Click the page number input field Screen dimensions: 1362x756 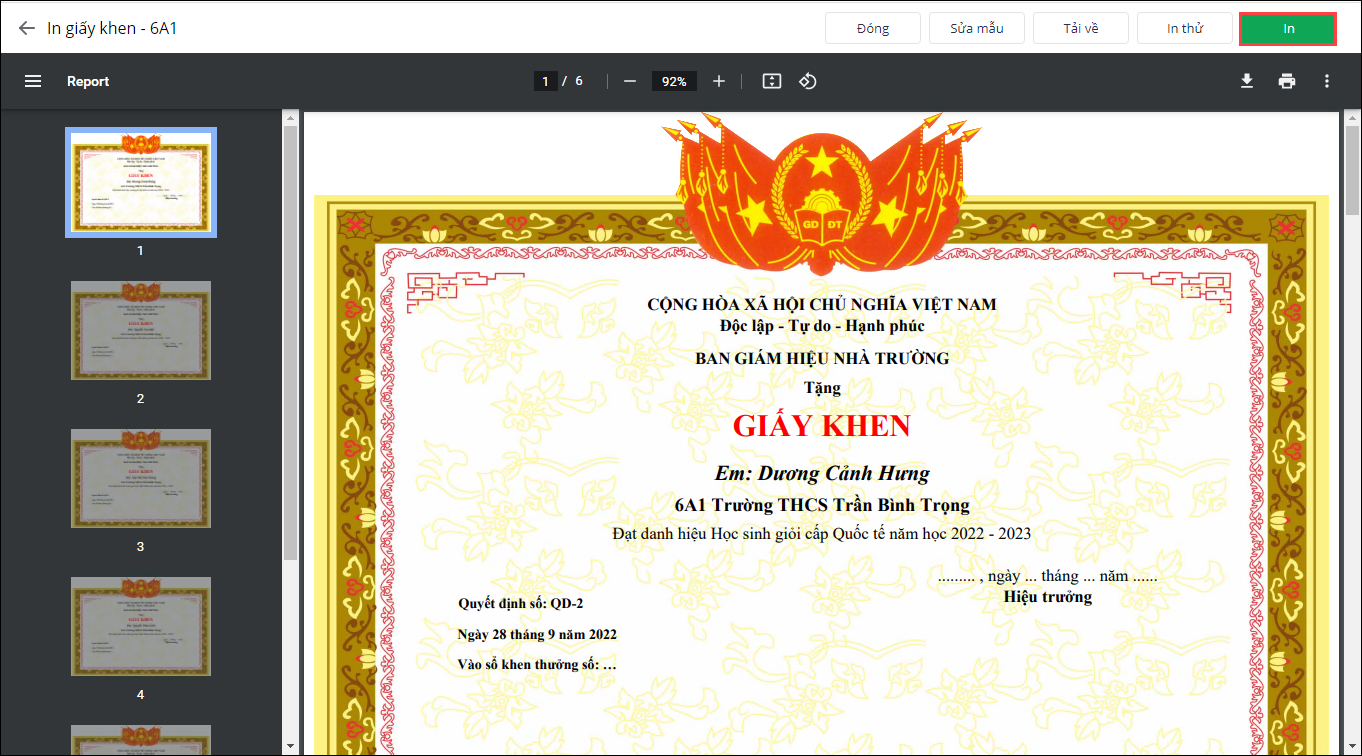(x=546, y=81)
